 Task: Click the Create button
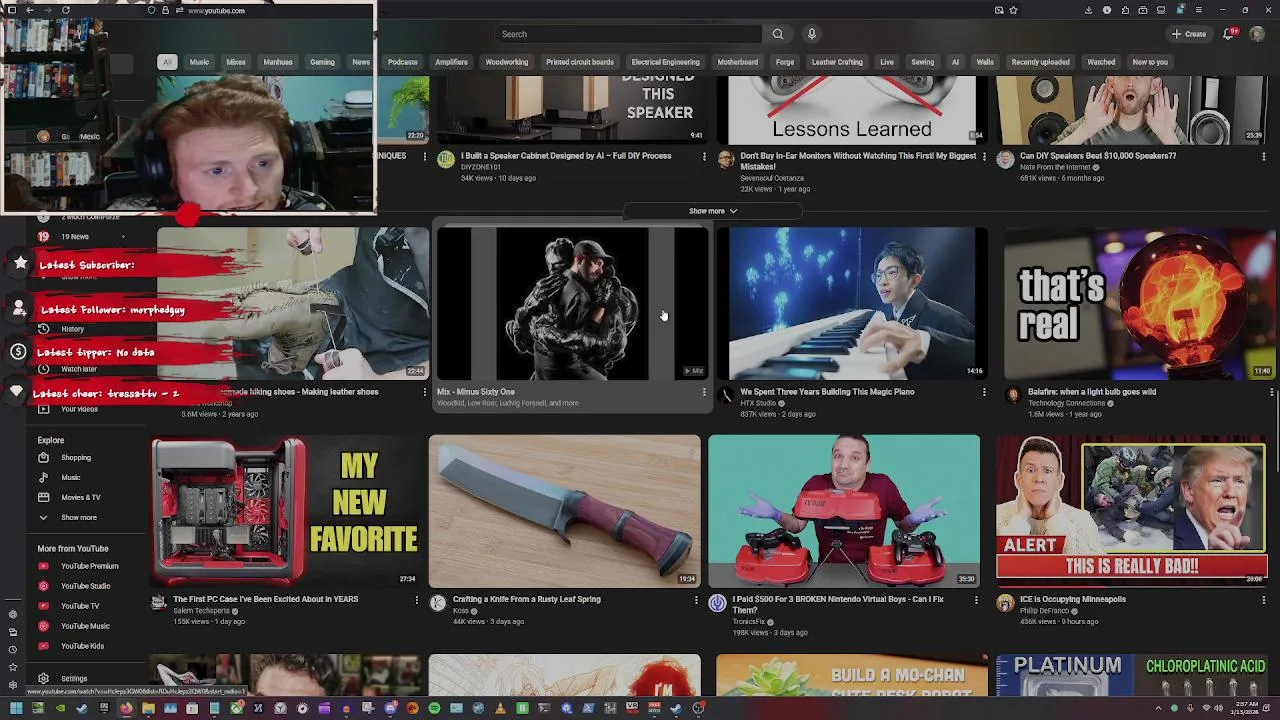(x=1189, y=34)
